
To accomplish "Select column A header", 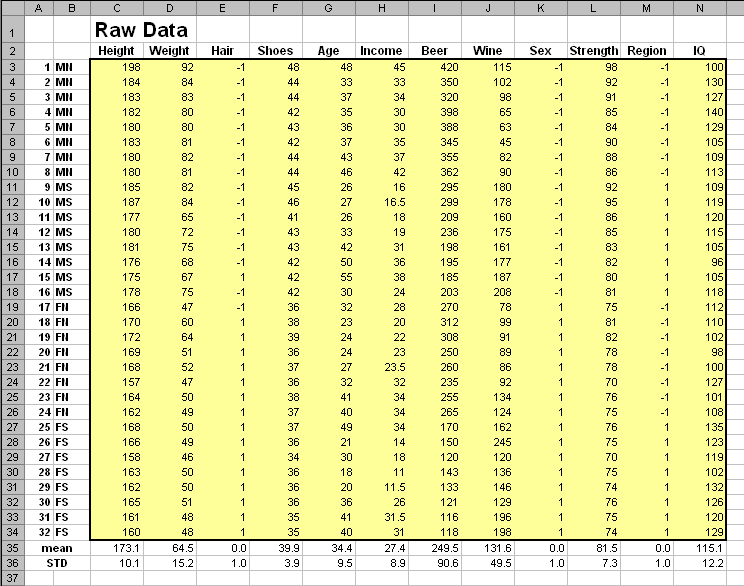I will pos(39,8).
